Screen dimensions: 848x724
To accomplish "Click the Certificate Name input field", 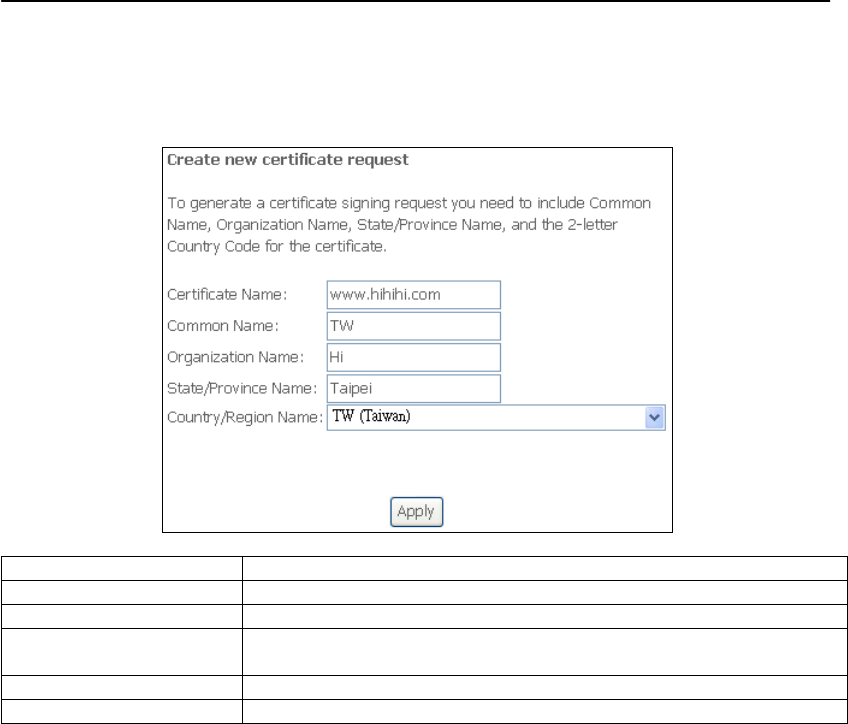I will tap(414, 295).
